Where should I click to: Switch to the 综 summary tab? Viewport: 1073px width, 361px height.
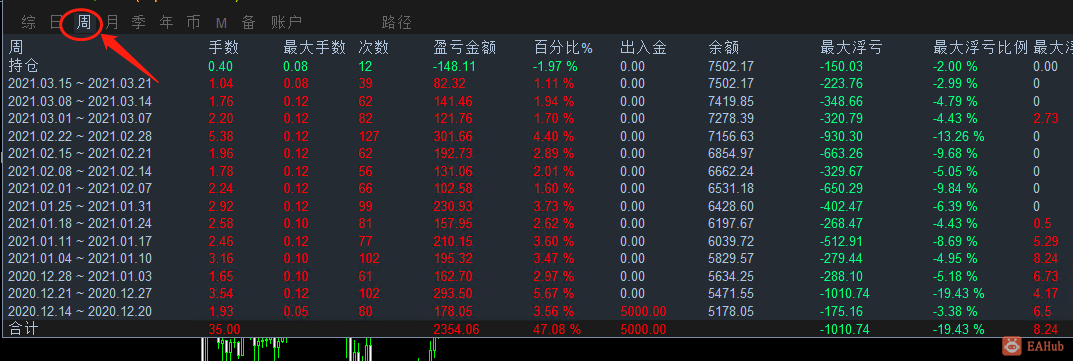click(29, 23)
